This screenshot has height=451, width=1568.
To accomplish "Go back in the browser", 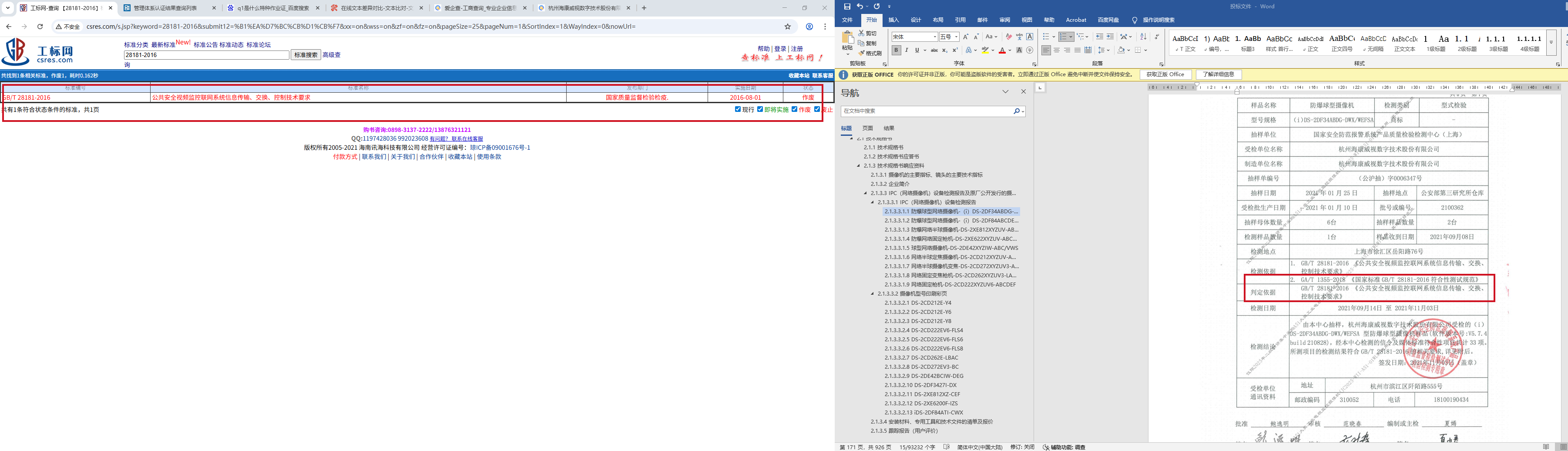I will (x=9, y=27).
